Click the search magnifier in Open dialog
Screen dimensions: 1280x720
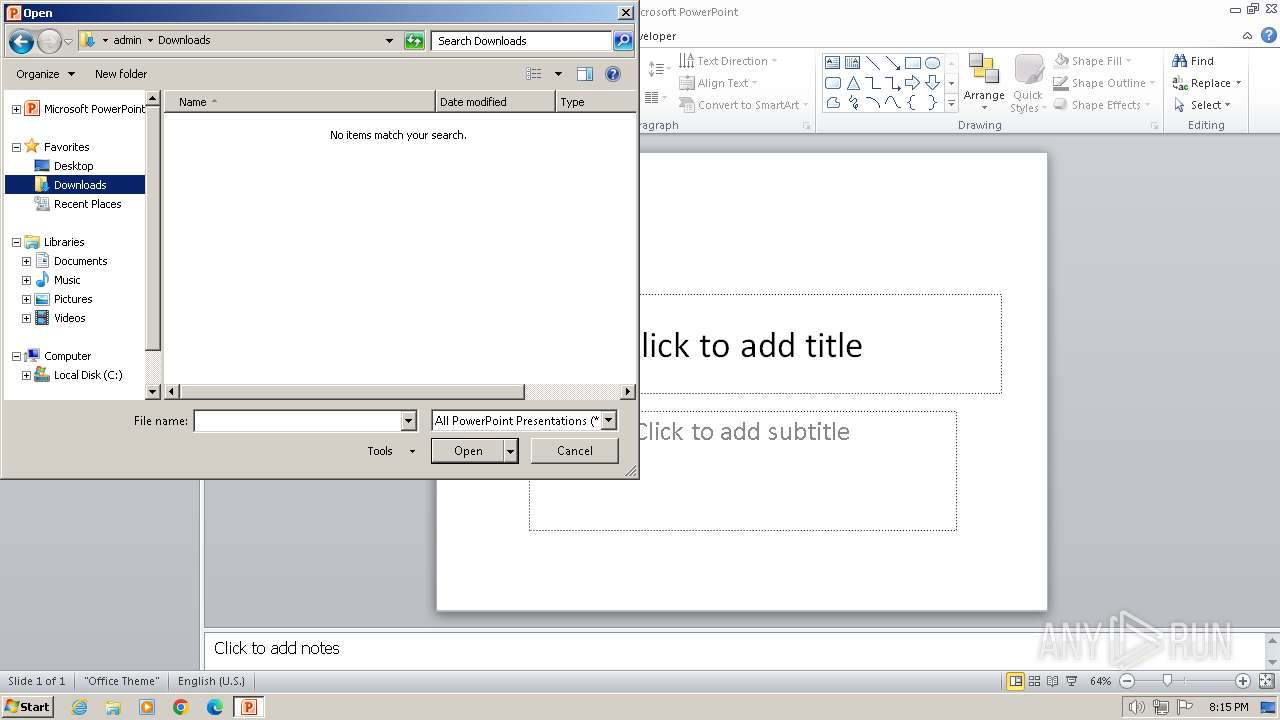(623, 41)
